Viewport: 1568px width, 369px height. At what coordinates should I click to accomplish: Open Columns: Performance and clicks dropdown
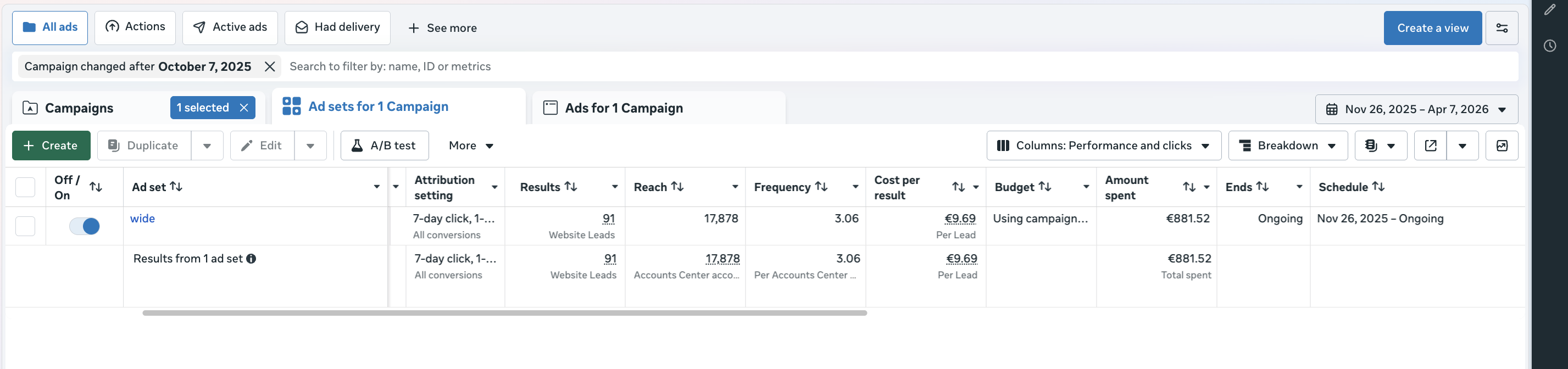click(x=1104, y=146)
